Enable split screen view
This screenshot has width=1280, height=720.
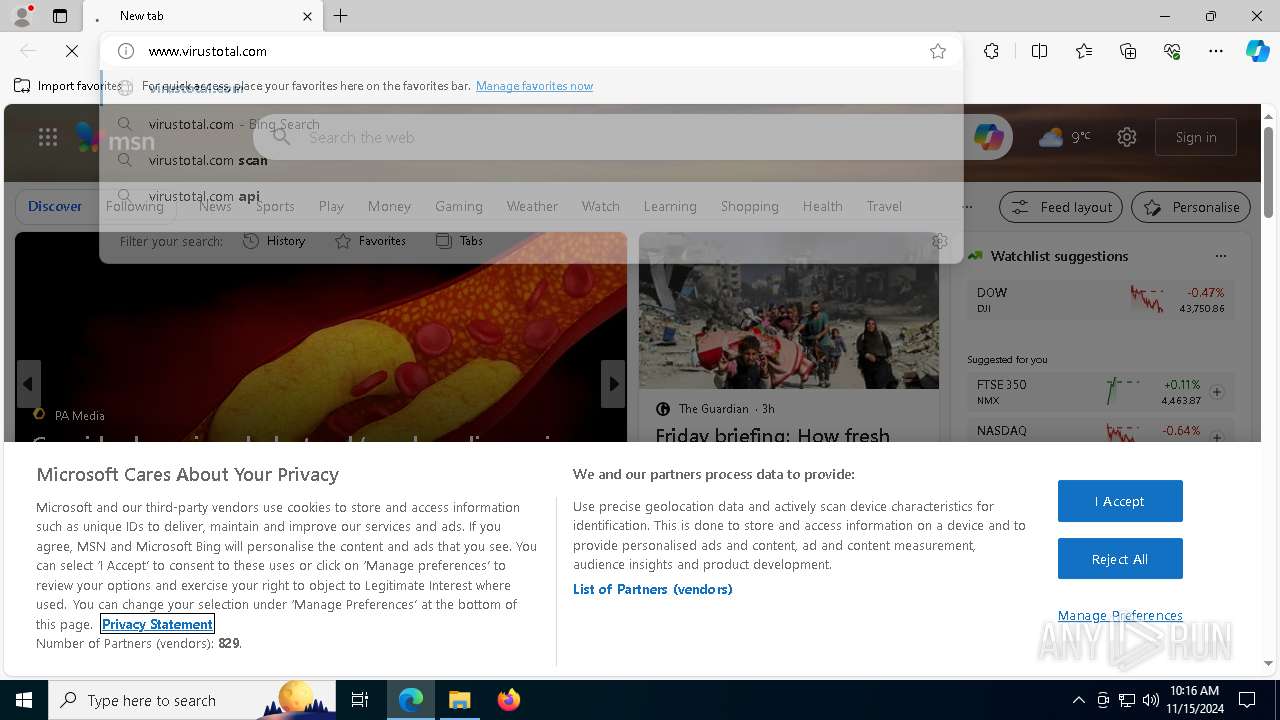[x=1039, y=51]
